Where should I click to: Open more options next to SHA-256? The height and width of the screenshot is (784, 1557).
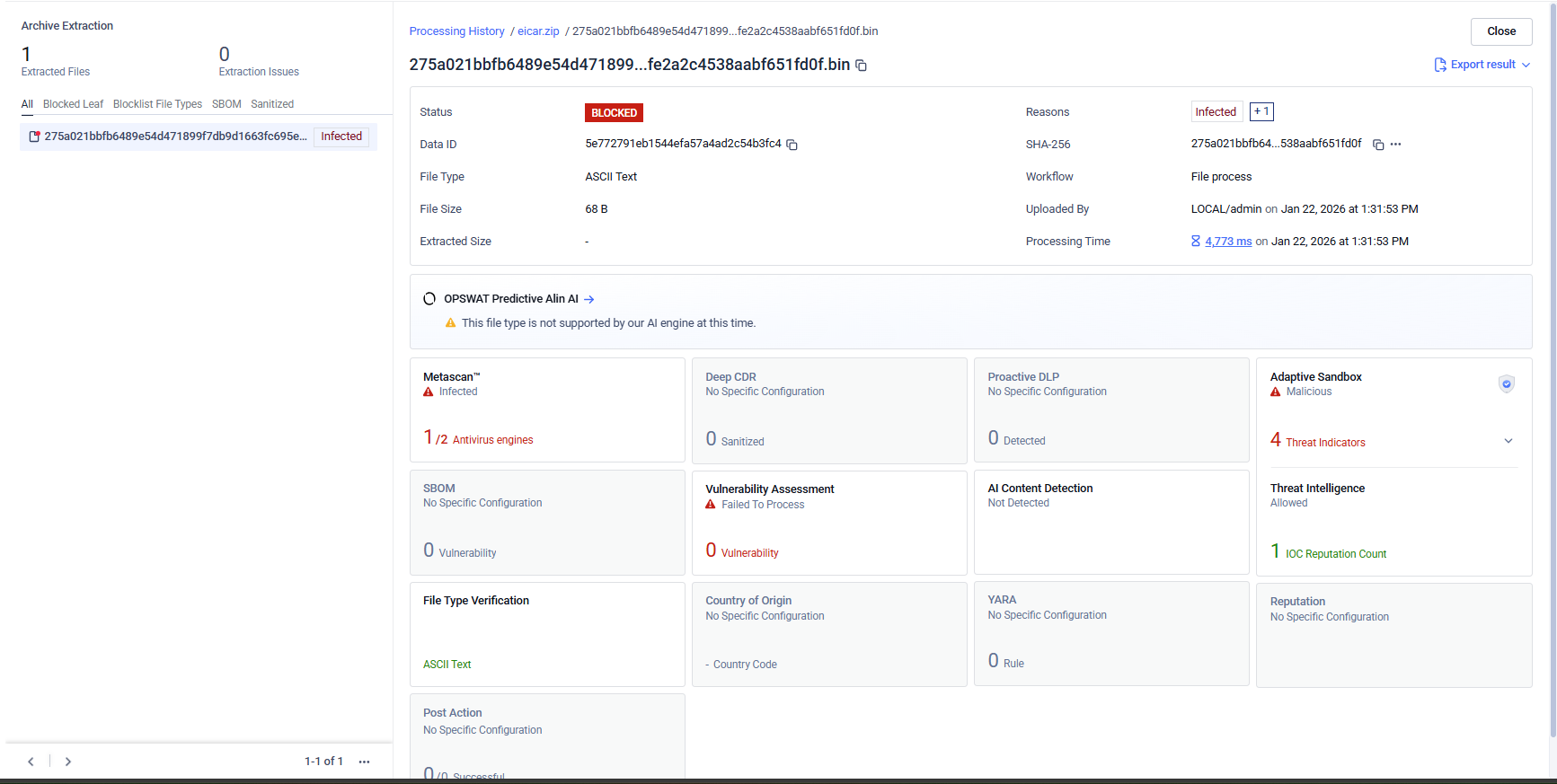click(x=1395, y=145)
